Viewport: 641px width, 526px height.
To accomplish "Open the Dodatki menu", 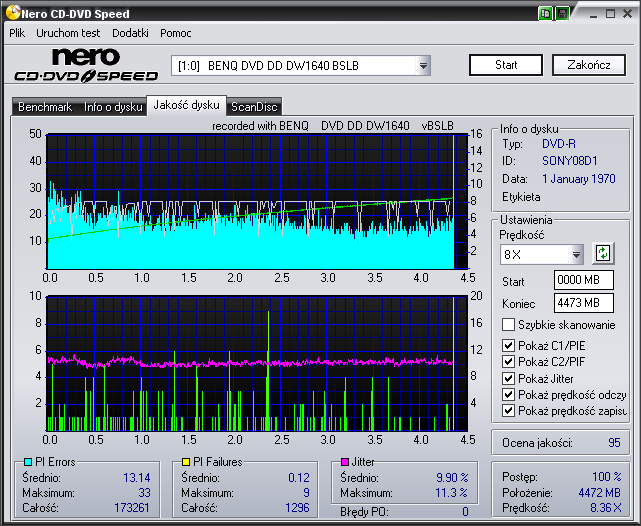I will point(130,33).
